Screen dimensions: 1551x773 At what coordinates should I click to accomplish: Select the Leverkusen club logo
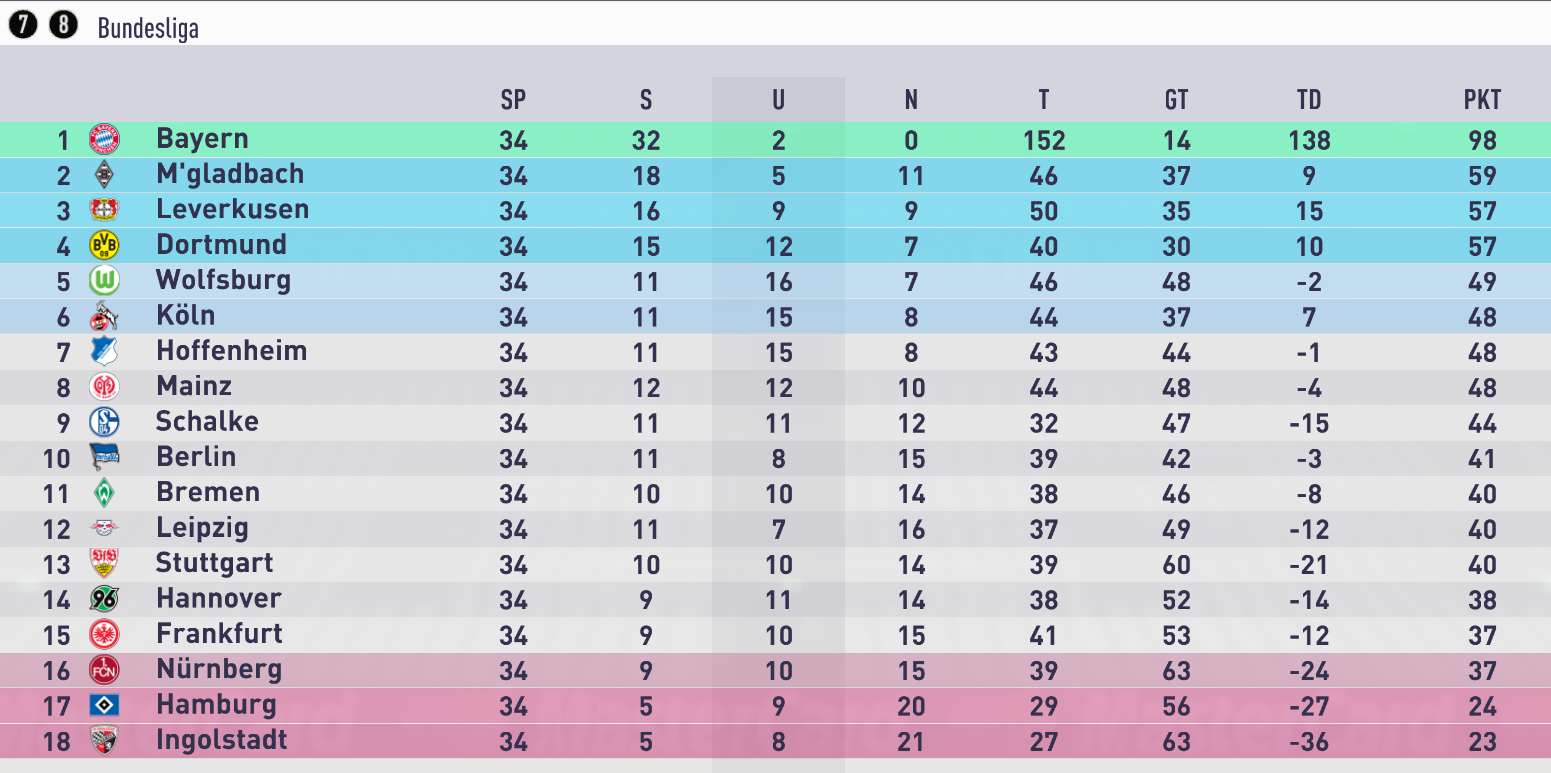(104, 210)
